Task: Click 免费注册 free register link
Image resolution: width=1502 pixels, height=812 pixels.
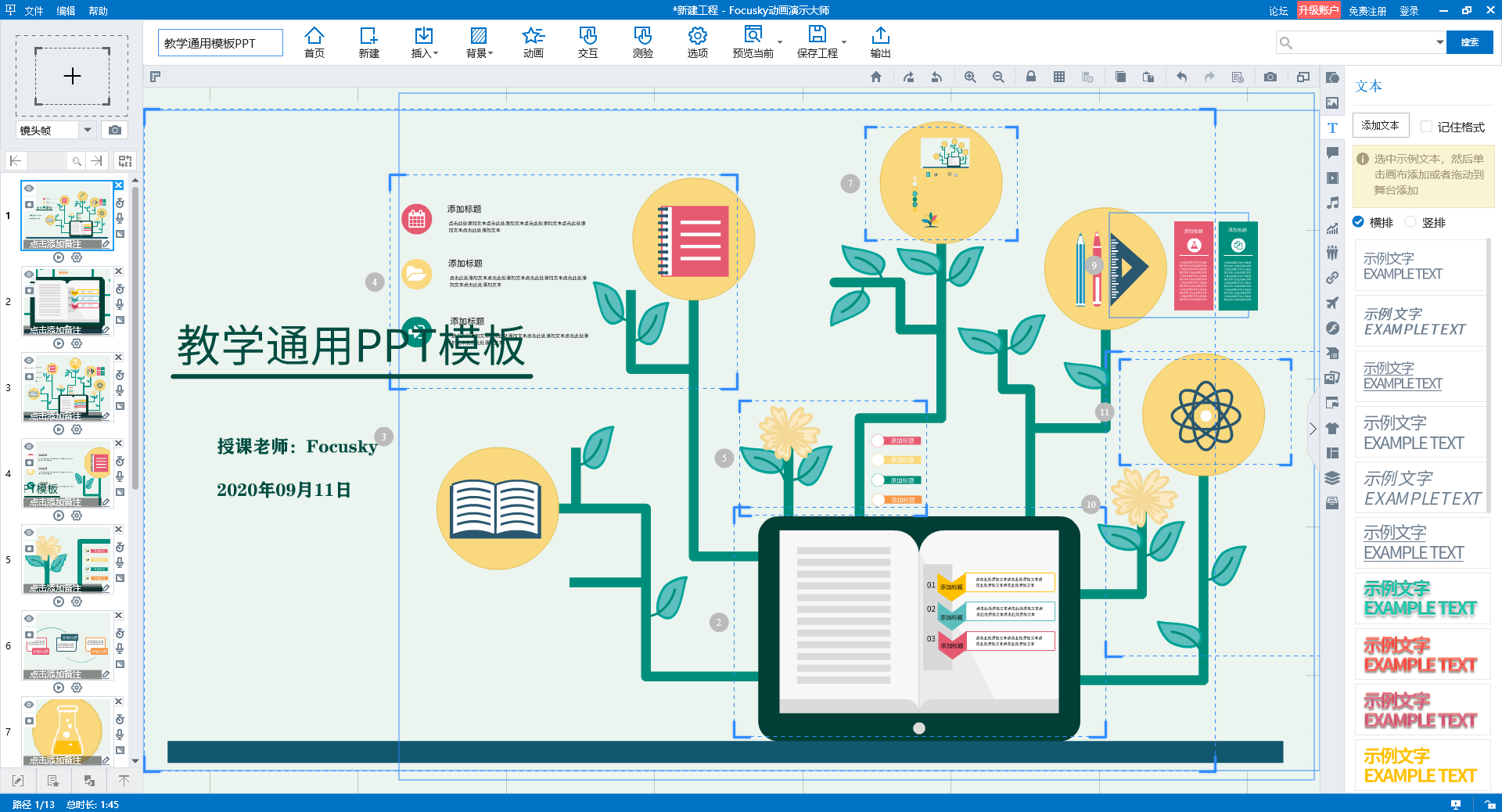Action: tap(1367, 11)
